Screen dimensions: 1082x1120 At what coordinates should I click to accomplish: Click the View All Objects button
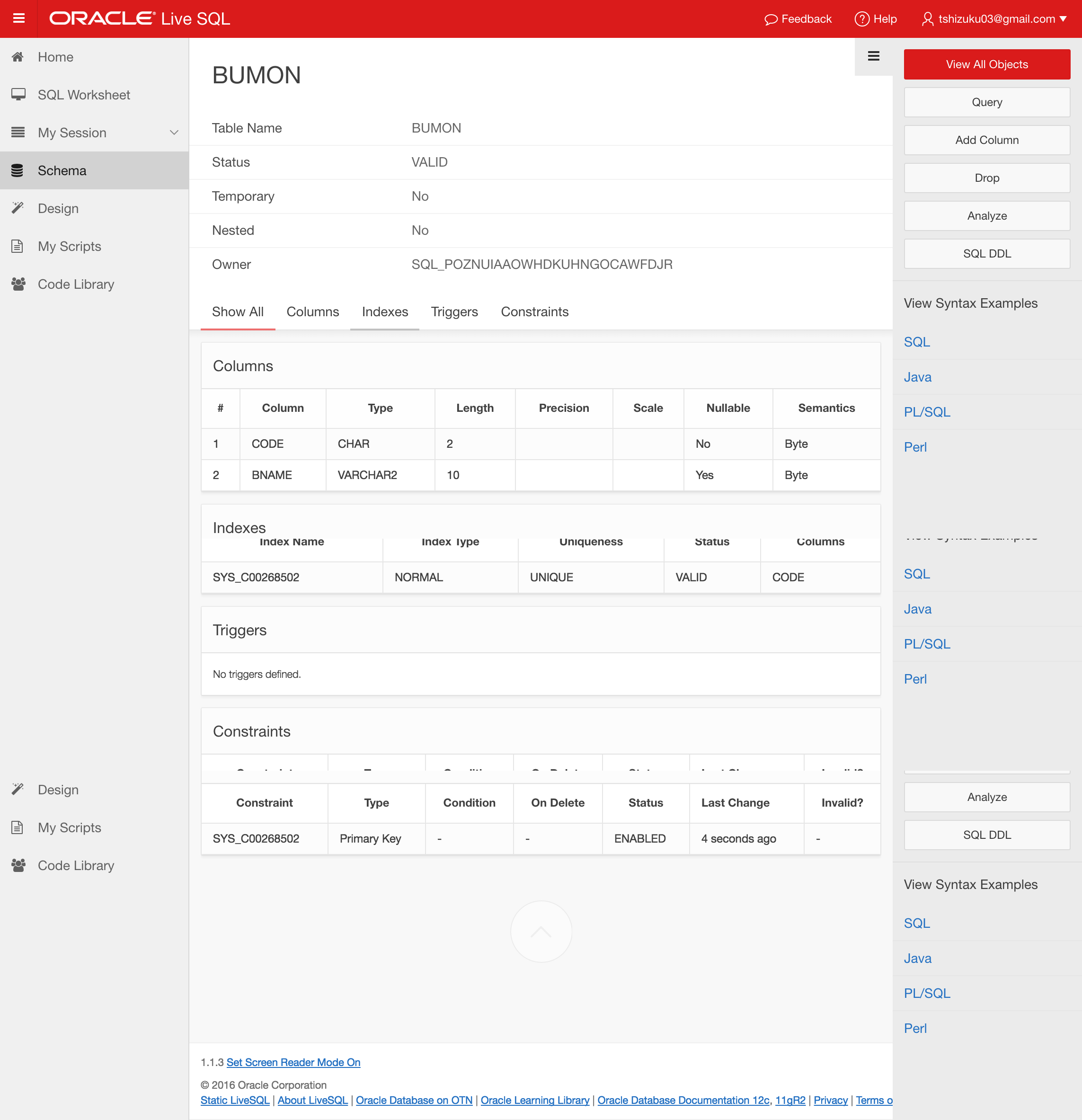coord(986,64)
